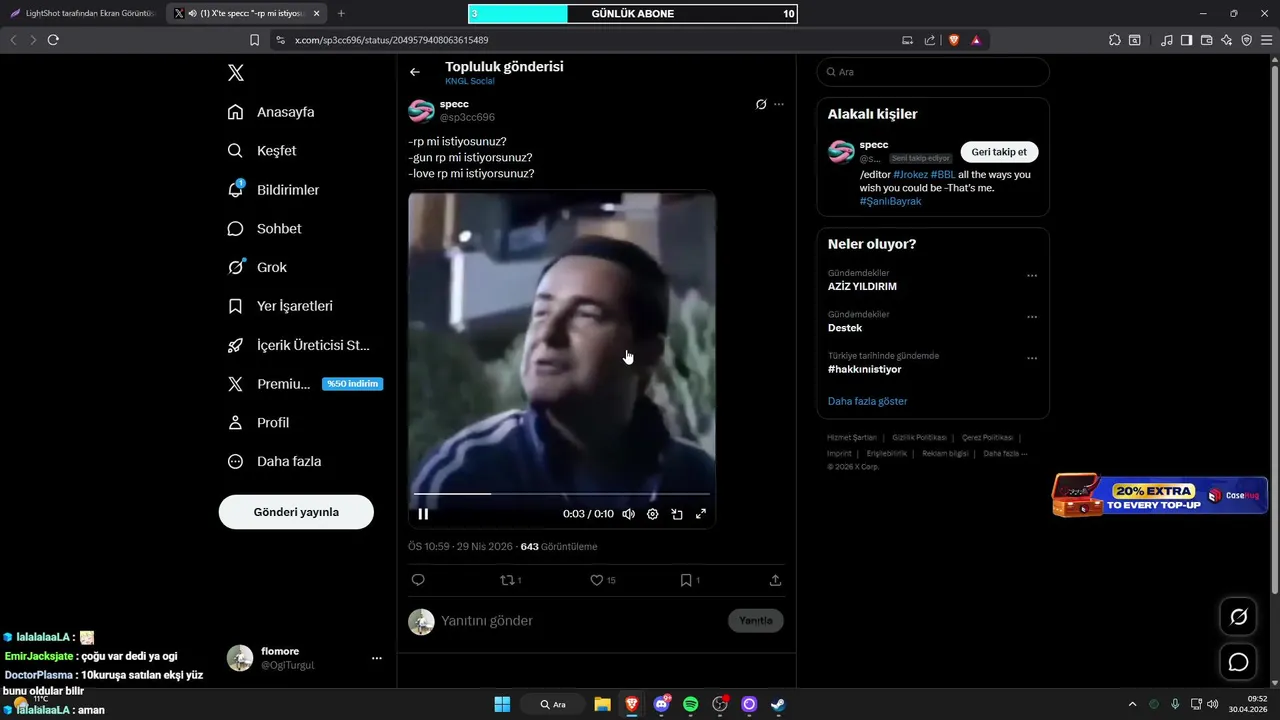Open more options for AZİZ YILDIRIM trend
Screen dimensions: 1280x720
[x=1032, y=276]
